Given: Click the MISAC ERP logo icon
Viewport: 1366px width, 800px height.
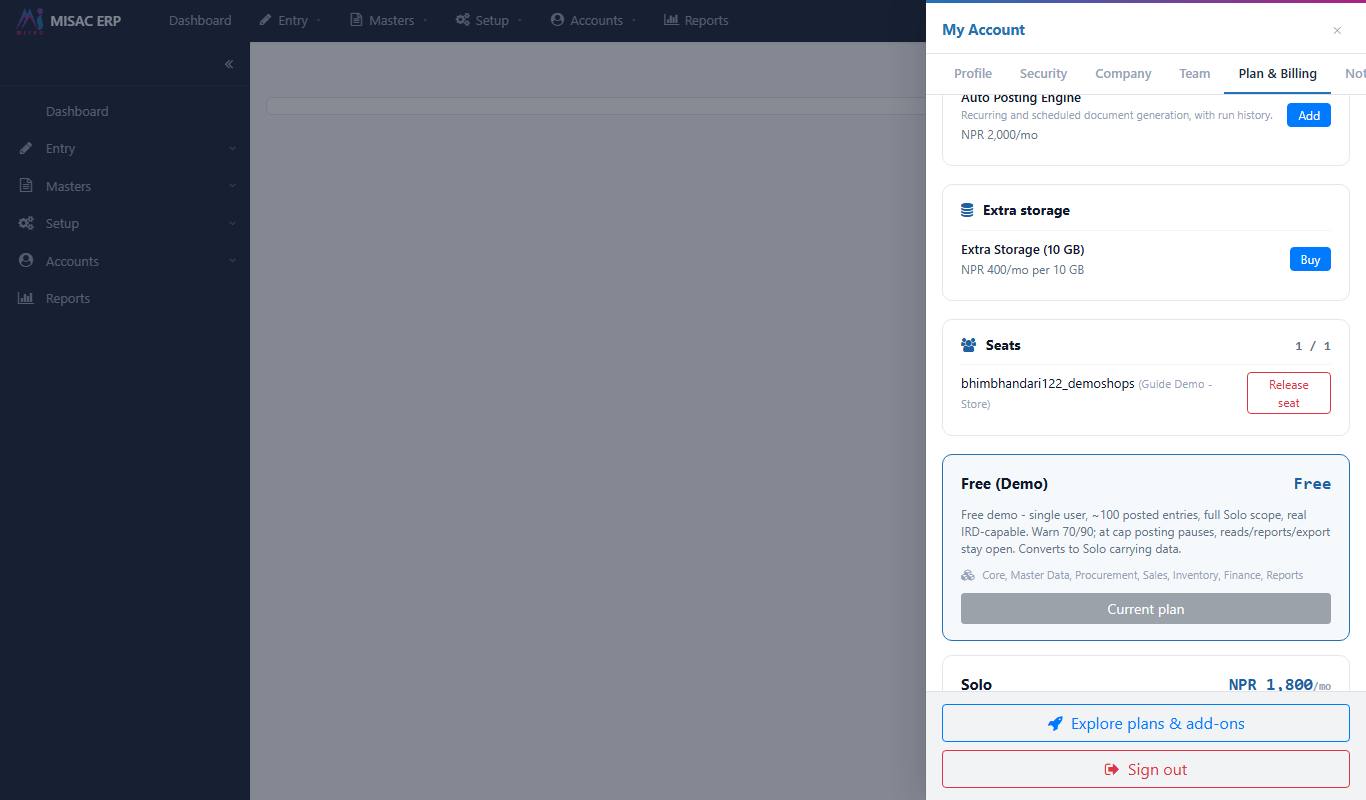Looking at the screenshot, I should click(30, 20).
